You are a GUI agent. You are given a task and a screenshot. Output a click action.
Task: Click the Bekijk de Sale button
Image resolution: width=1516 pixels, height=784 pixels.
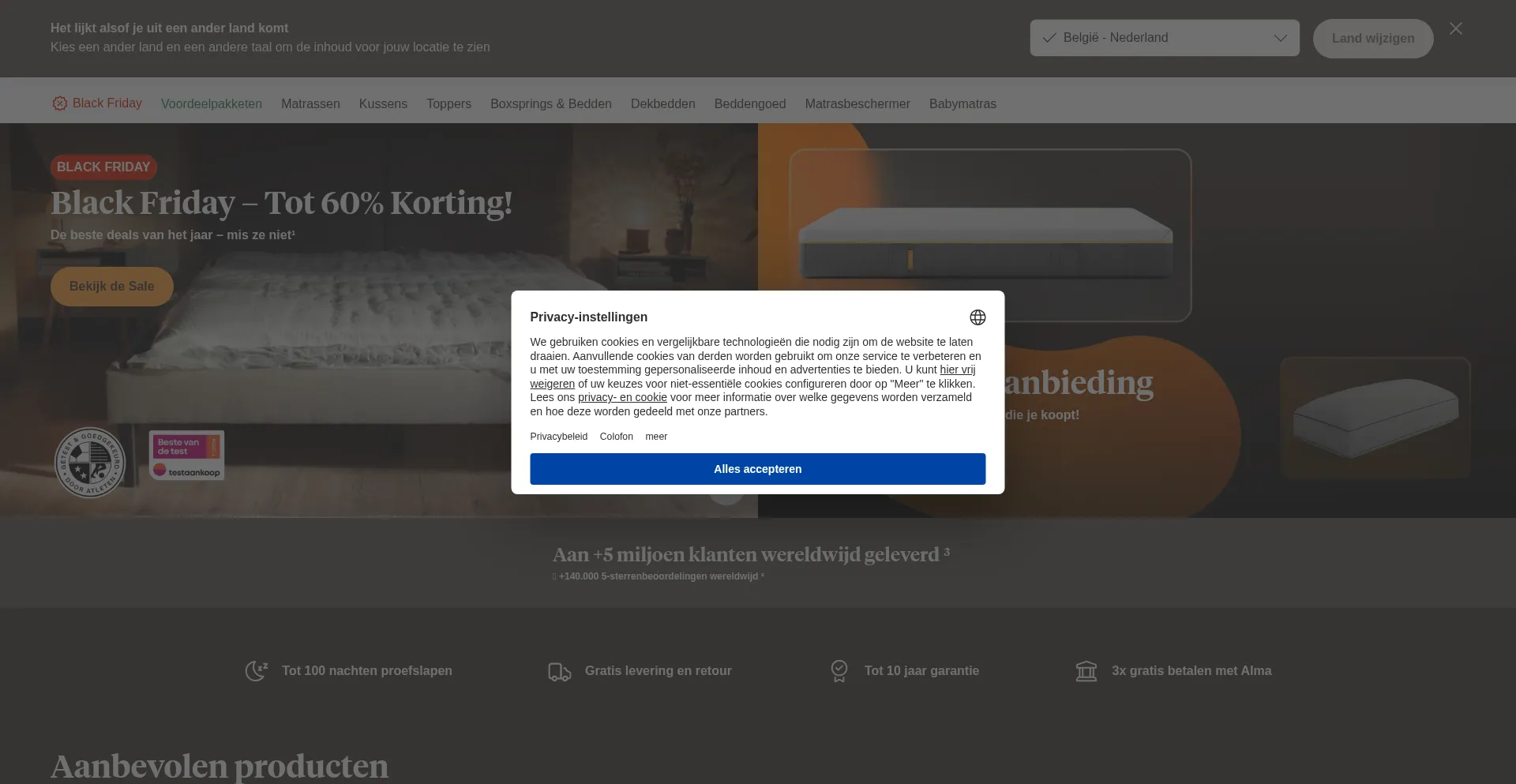pos(112,287)
